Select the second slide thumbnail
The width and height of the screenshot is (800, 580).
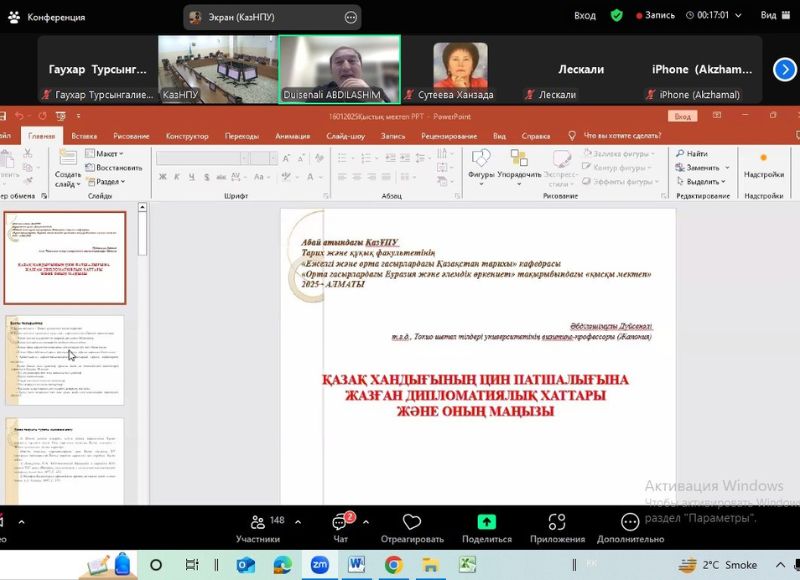tap(65, 360)
